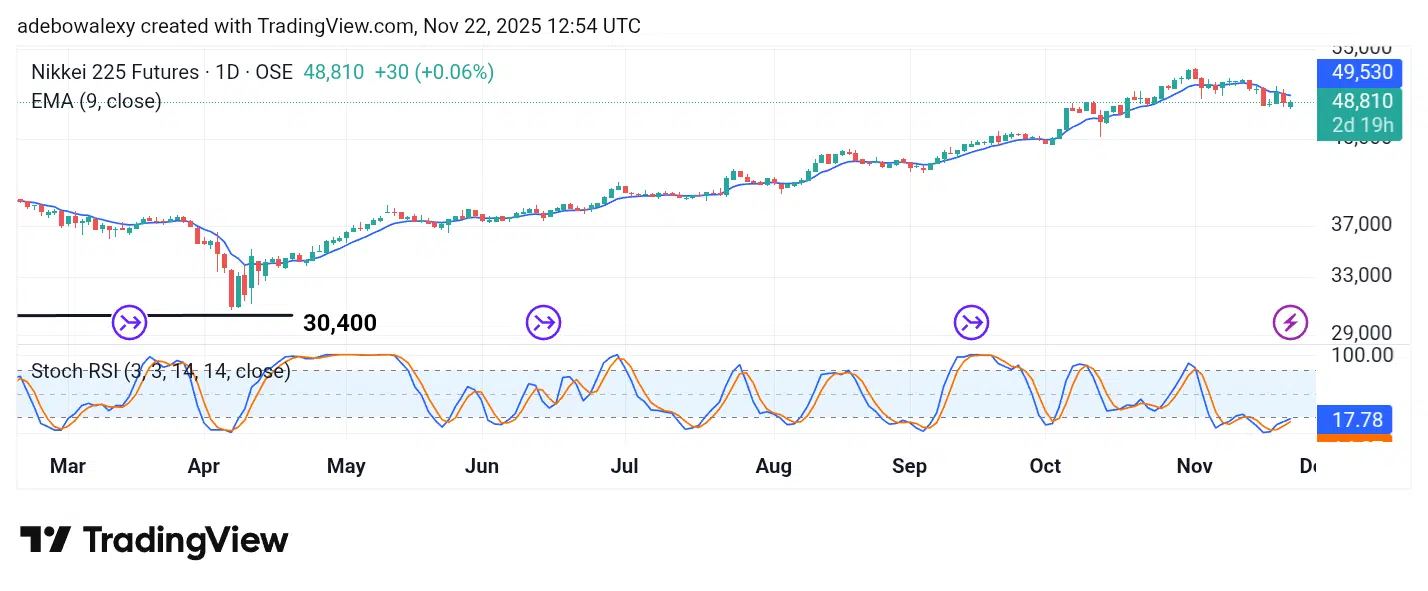Viewport: 1428px width, 591px height.
Task: Click the Stoch RSI indicator legend
Action: [161, 372]
